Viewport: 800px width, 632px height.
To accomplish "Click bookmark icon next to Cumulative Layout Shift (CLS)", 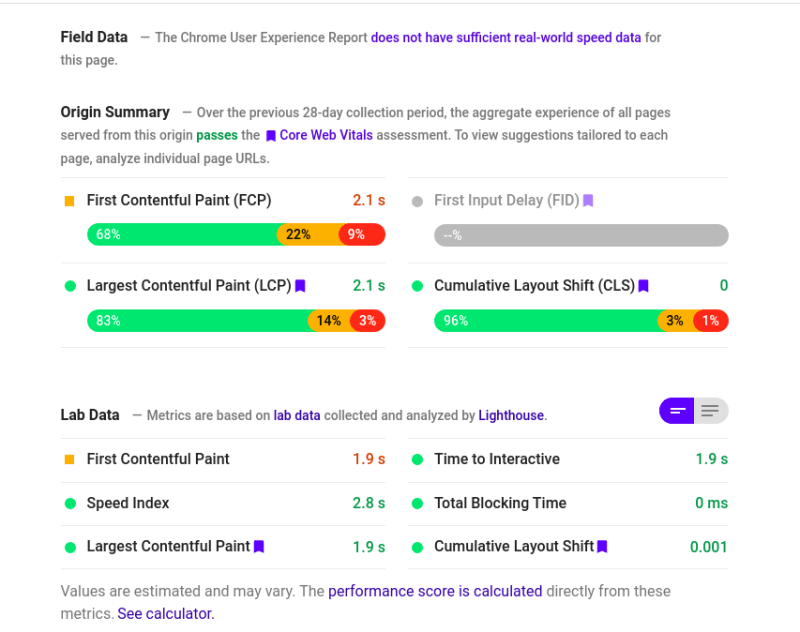I will click(643, 286).
